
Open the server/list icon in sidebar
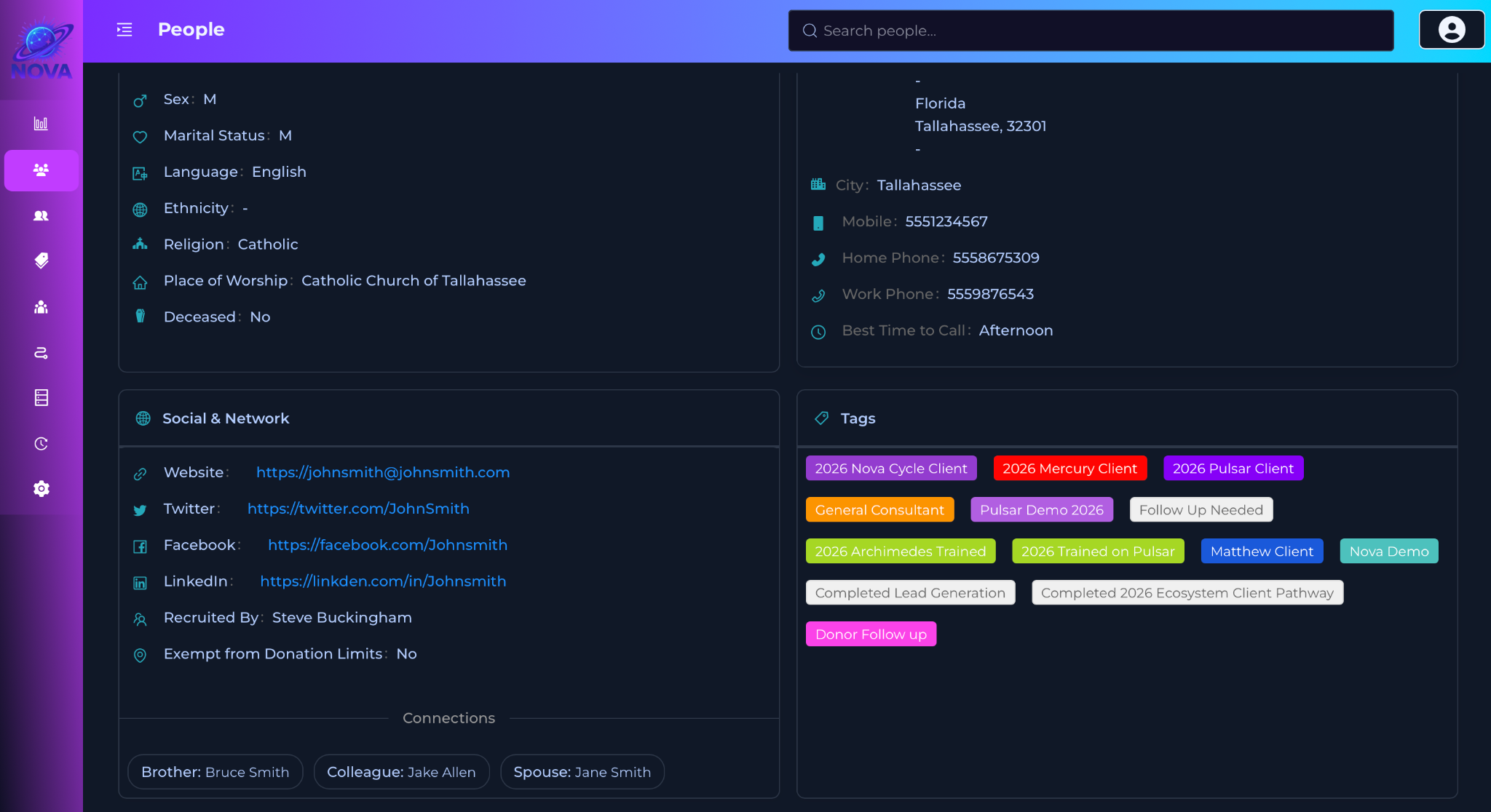click(x=41, y=398)
